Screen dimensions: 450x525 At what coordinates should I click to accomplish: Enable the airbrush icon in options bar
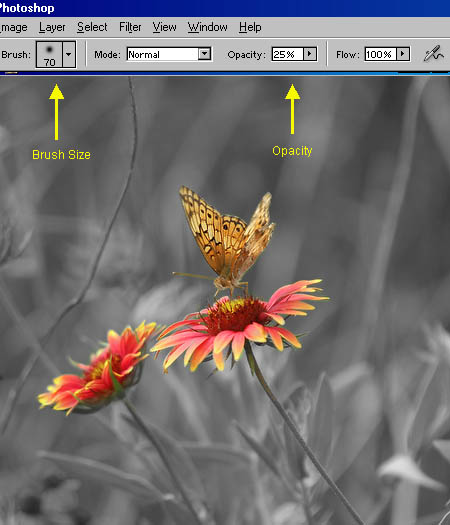(x=434, y=54)
